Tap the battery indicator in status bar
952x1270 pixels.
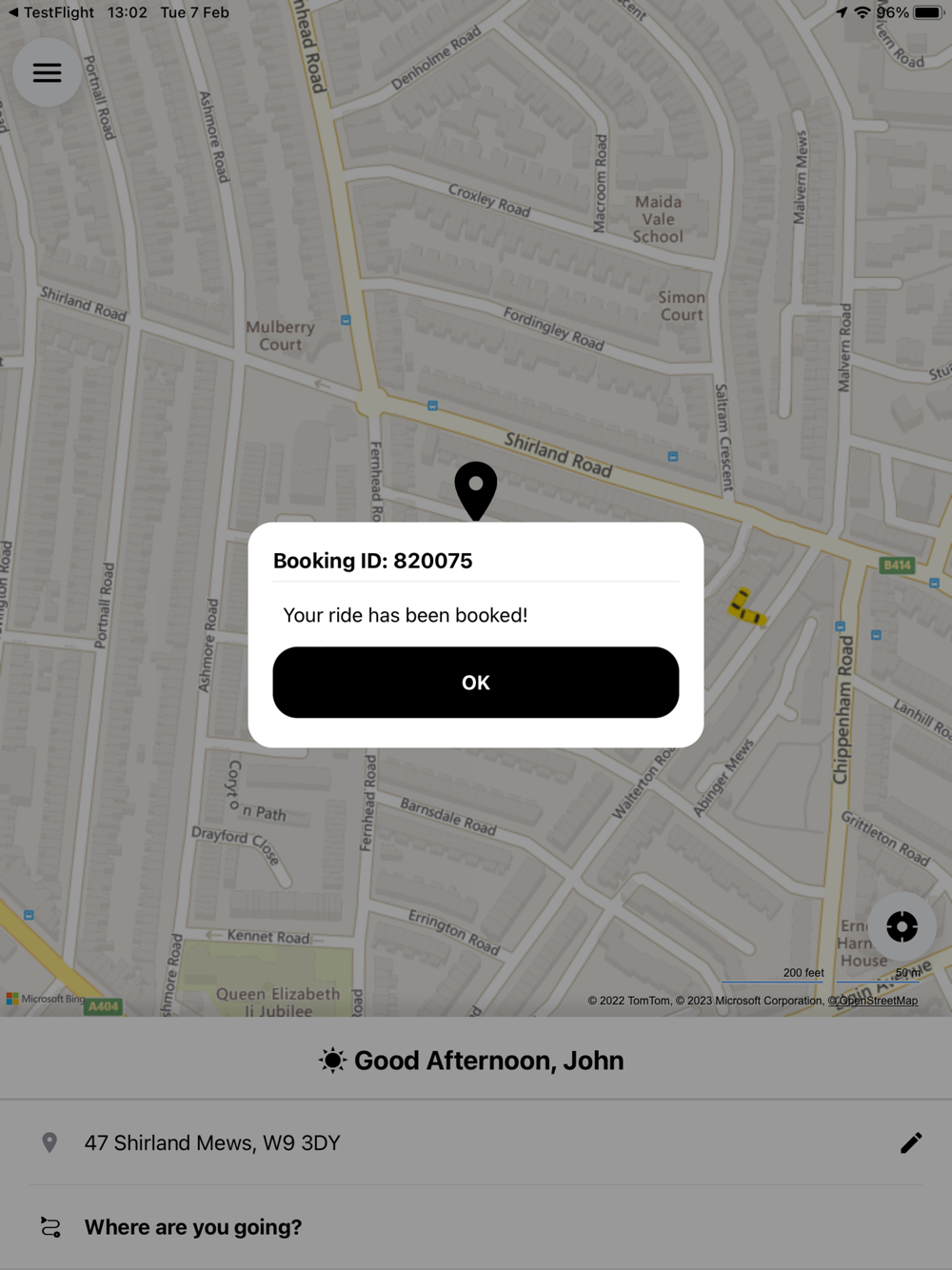pyautogui.click(x=928, y=12)
